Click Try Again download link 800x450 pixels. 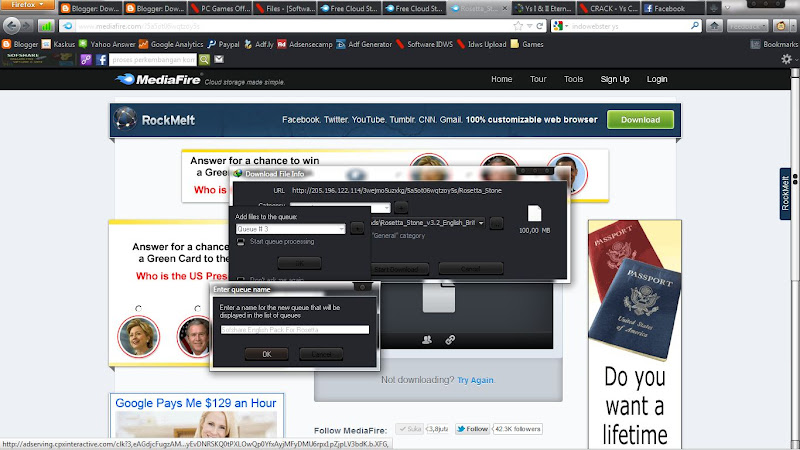point(475,380)
